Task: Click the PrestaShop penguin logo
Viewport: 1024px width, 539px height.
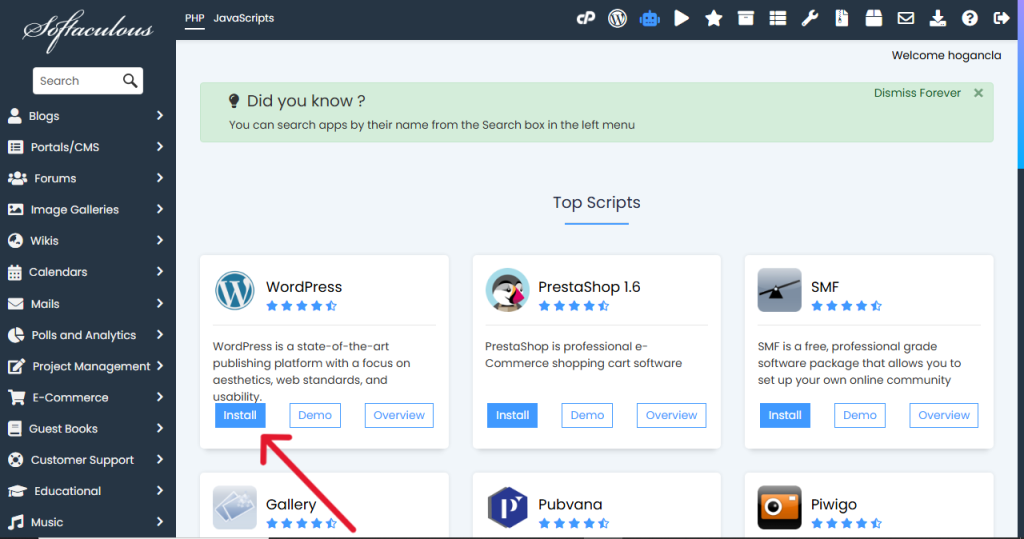Action: tap(507, 290)
